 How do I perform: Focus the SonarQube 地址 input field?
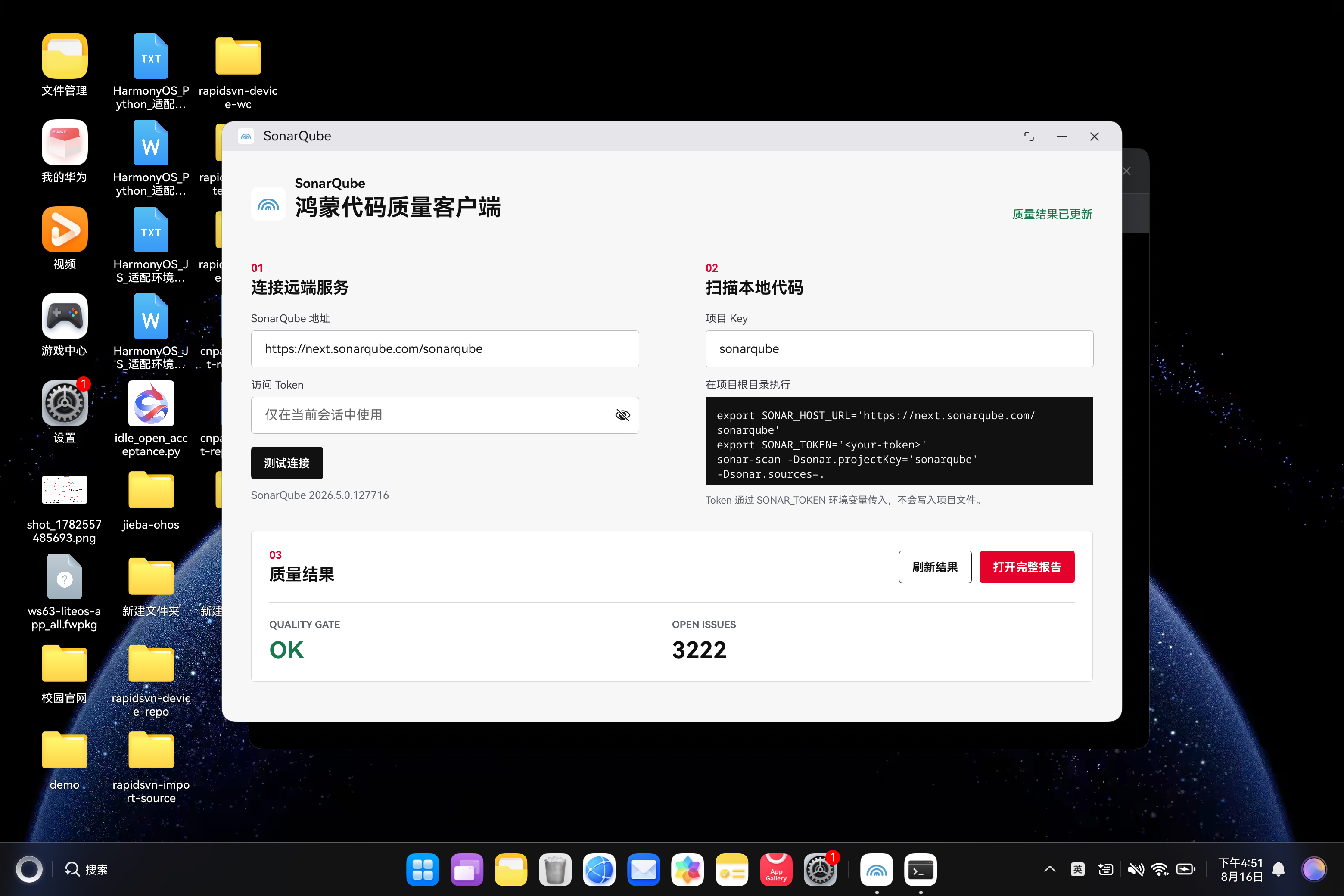[445, 348]
